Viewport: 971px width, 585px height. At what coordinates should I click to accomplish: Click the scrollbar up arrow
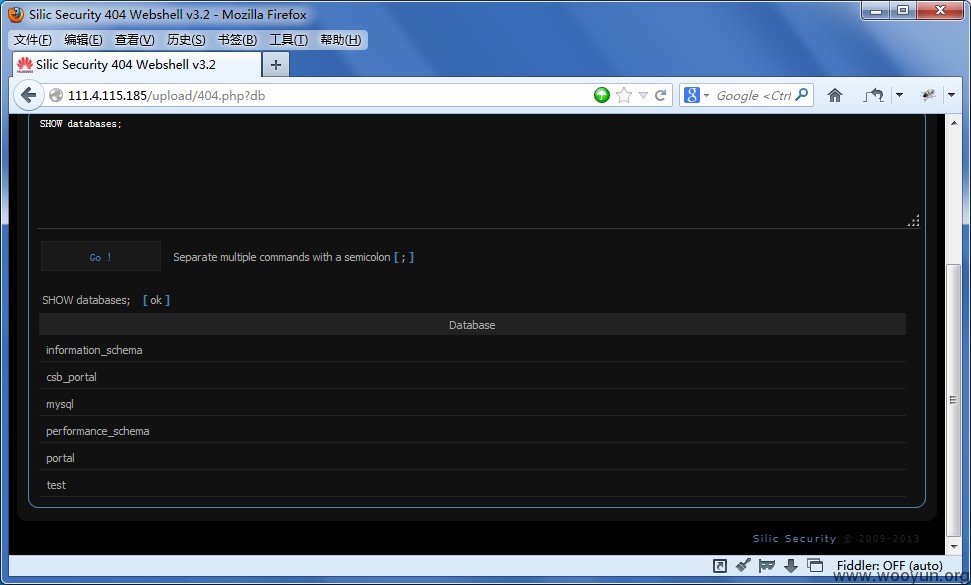(x=954, y=123)
